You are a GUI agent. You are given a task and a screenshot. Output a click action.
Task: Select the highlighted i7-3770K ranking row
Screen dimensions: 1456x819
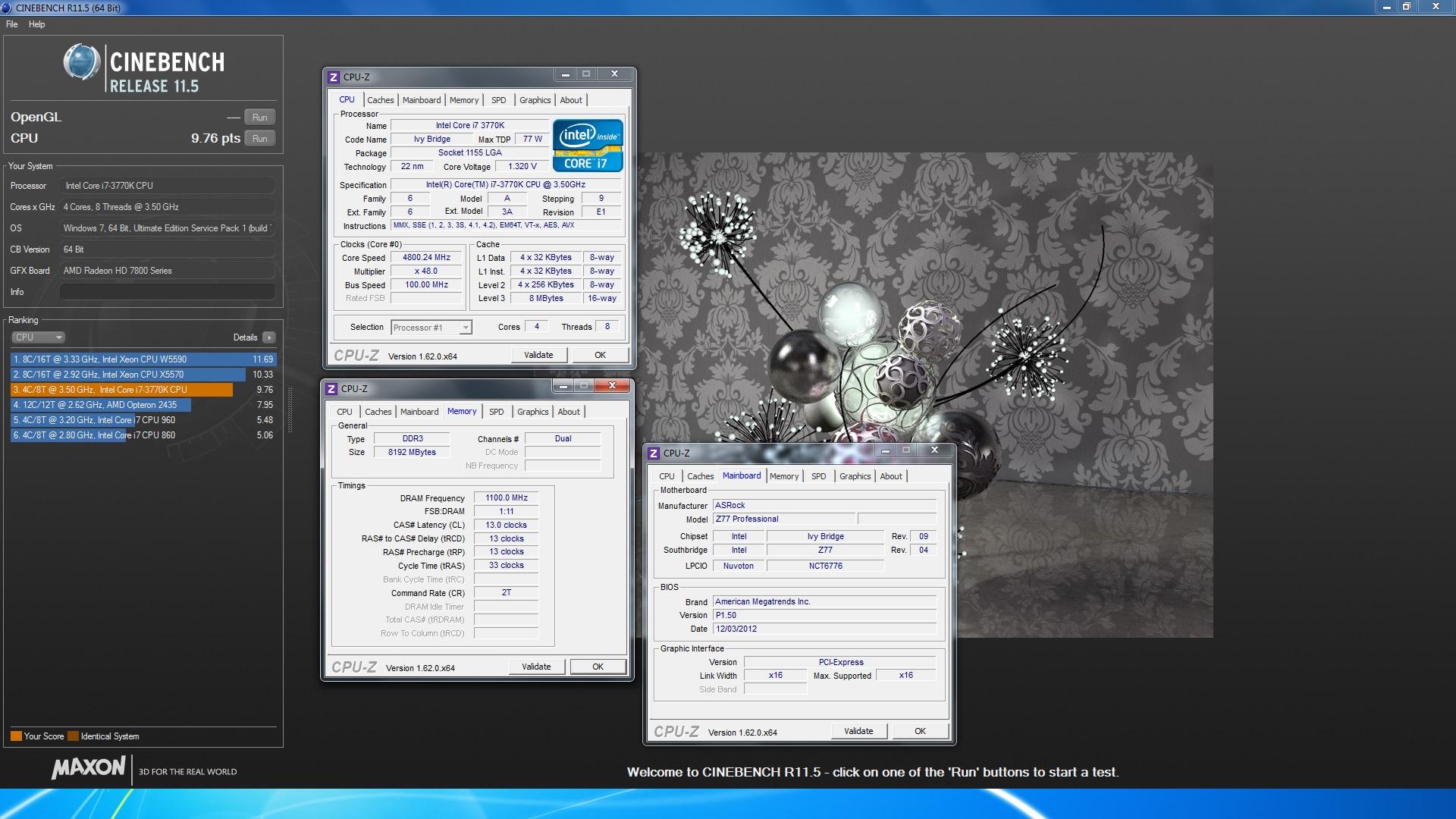(x=143, y=390)
